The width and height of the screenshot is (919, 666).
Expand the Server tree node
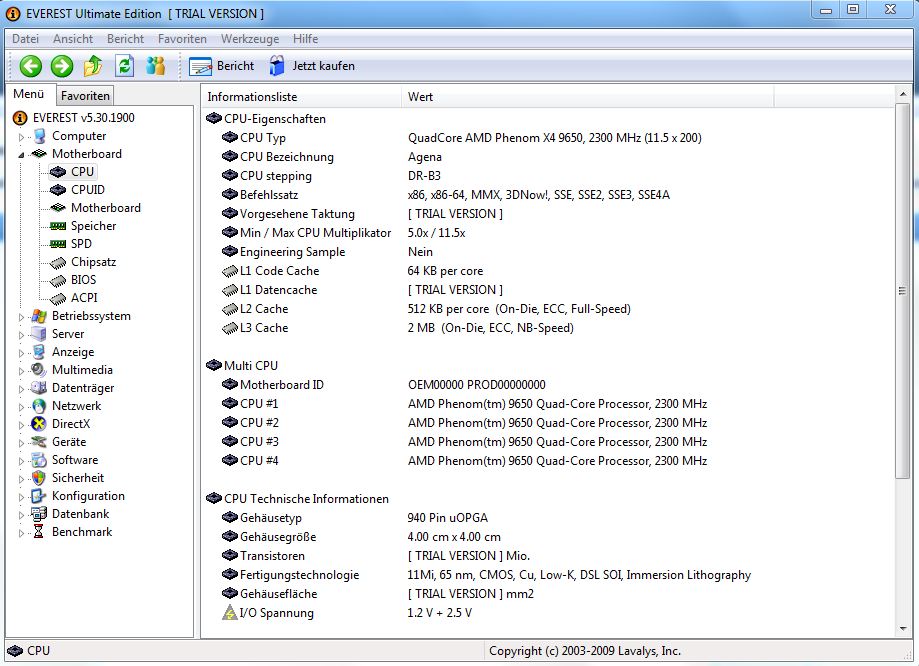pos(21,335)
